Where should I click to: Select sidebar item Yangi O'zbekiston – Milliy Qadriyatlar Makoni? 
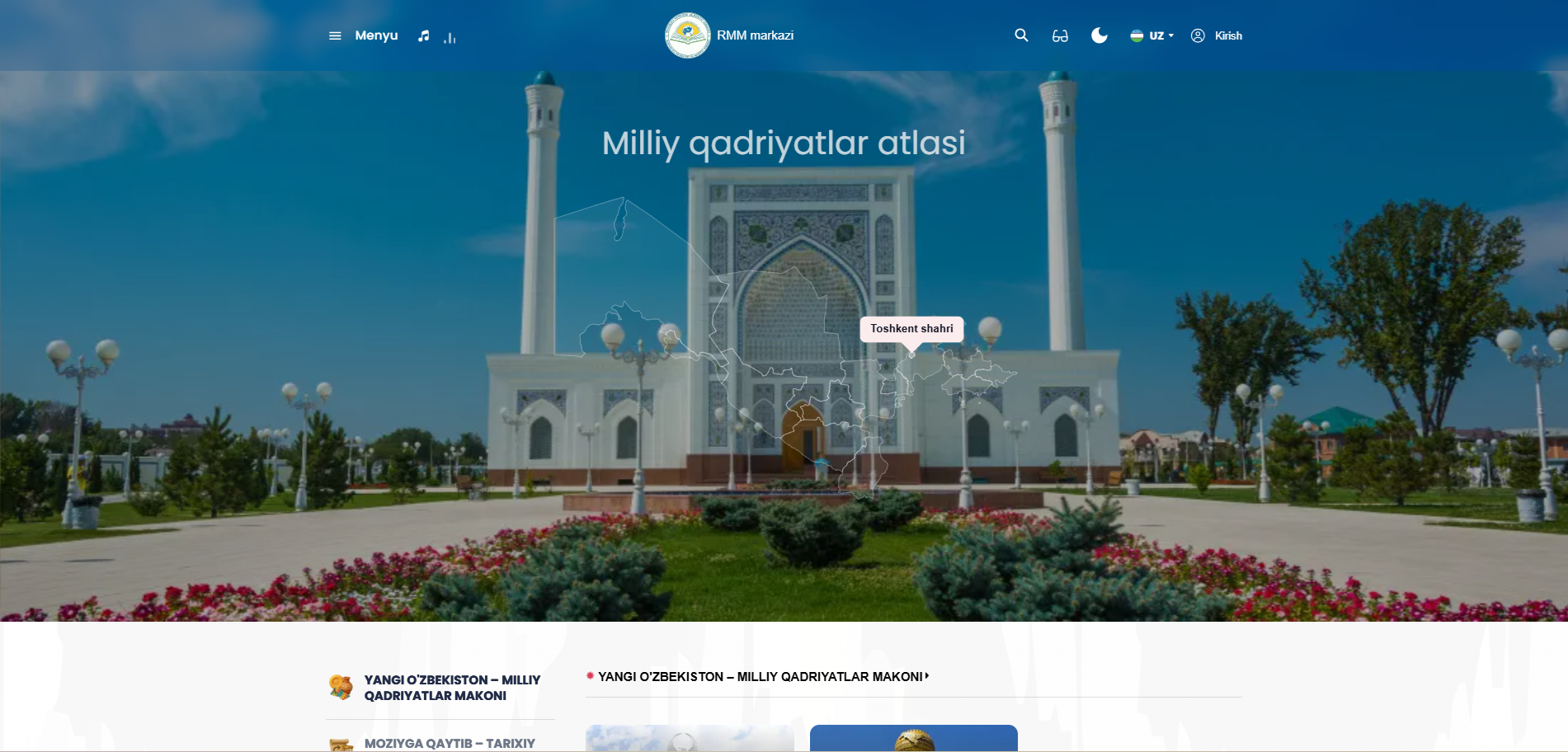click(x=452, y=688)
